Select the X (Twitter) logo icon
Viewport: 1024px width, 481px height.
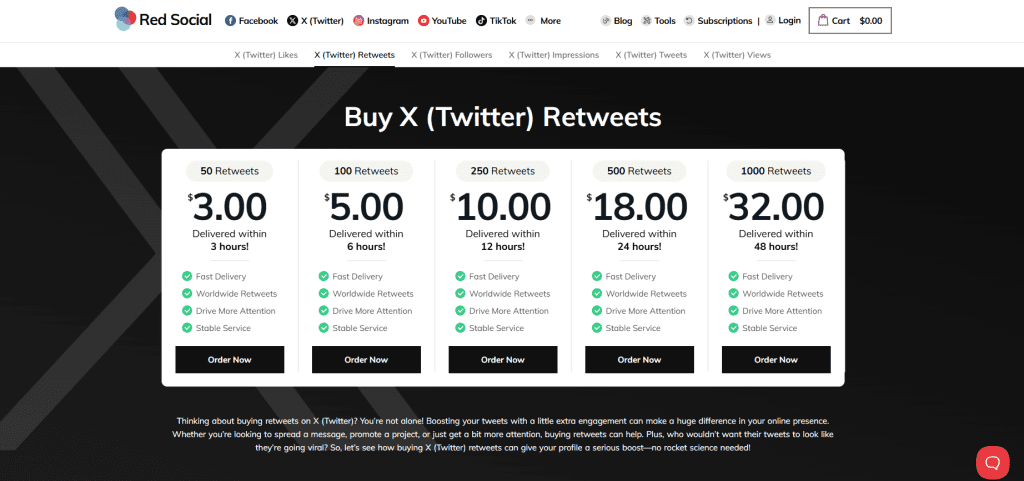(293, 21)
